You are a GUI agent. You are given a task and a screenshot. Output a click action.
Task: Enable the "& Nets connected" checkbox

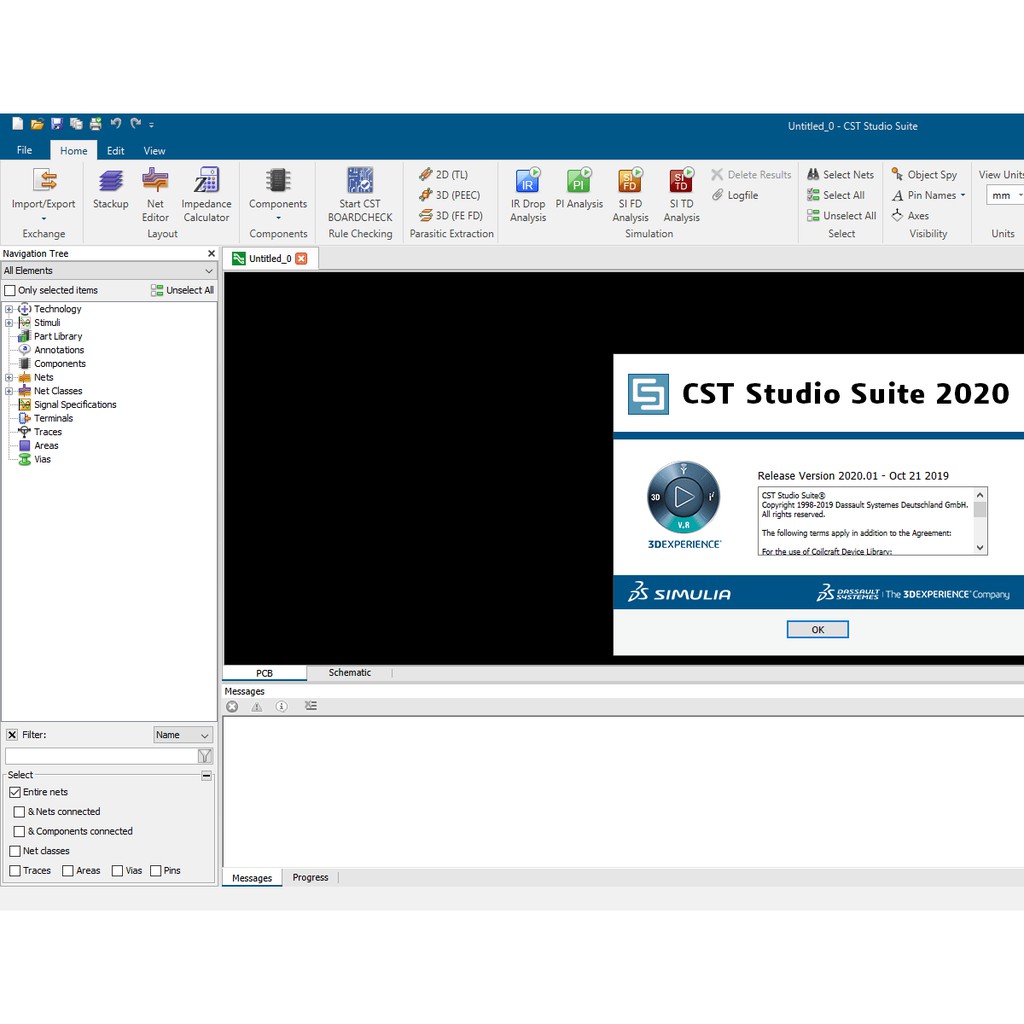tap(20, 811)
